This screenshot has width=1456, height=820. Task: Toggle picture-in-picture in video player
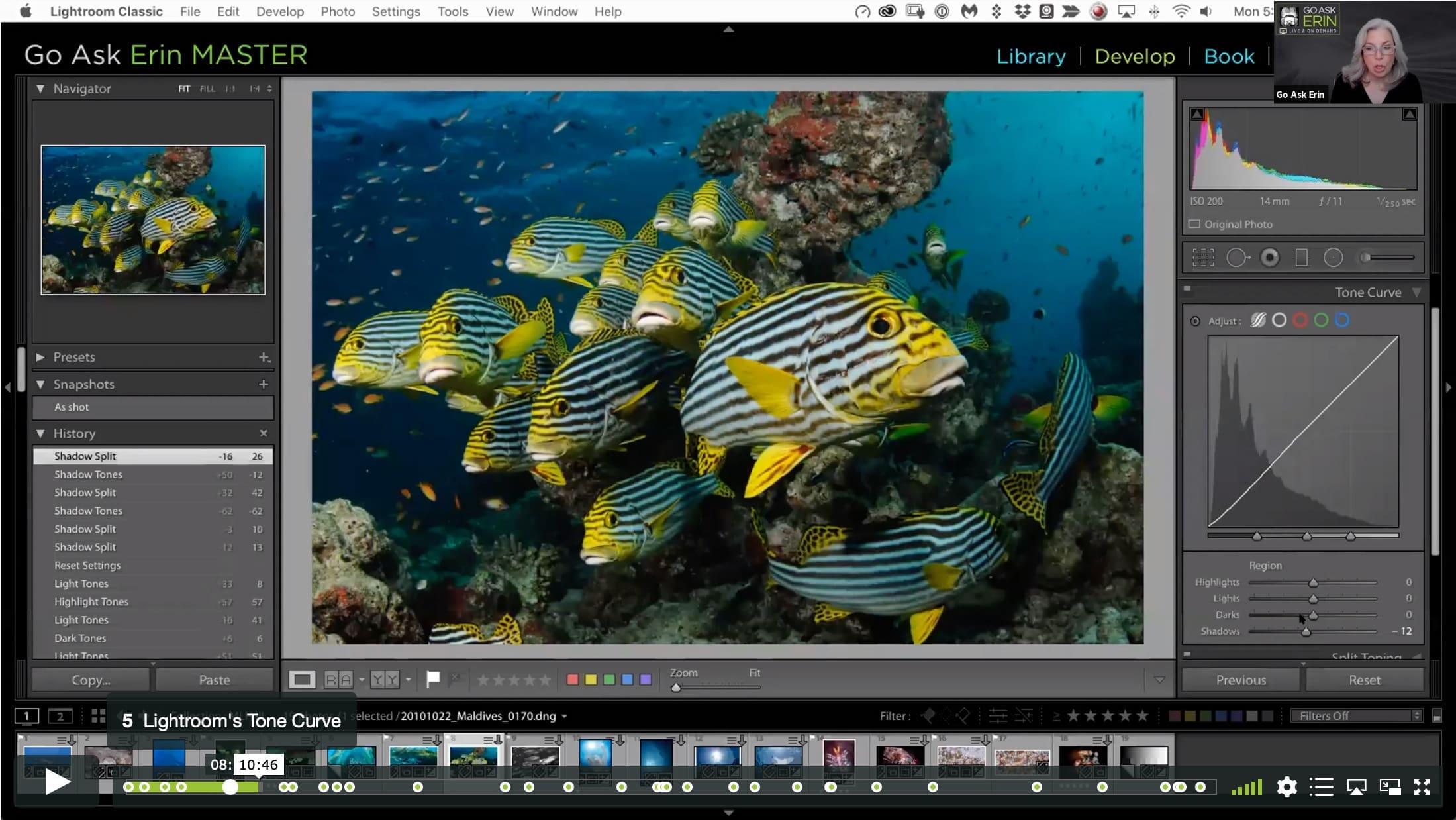pos(1390,787)
